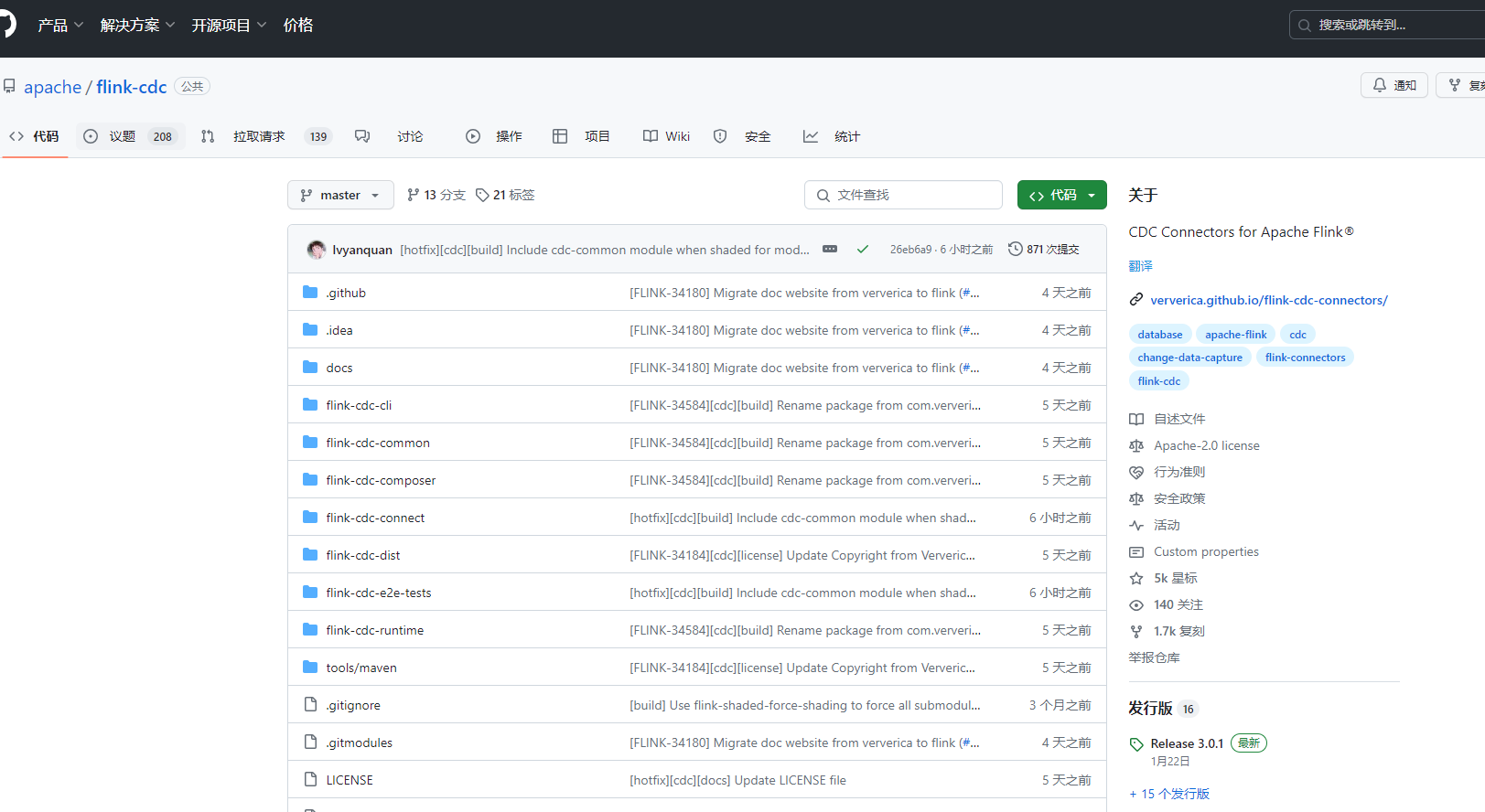Click the file icon beside LICENSE

coord(310,779)
